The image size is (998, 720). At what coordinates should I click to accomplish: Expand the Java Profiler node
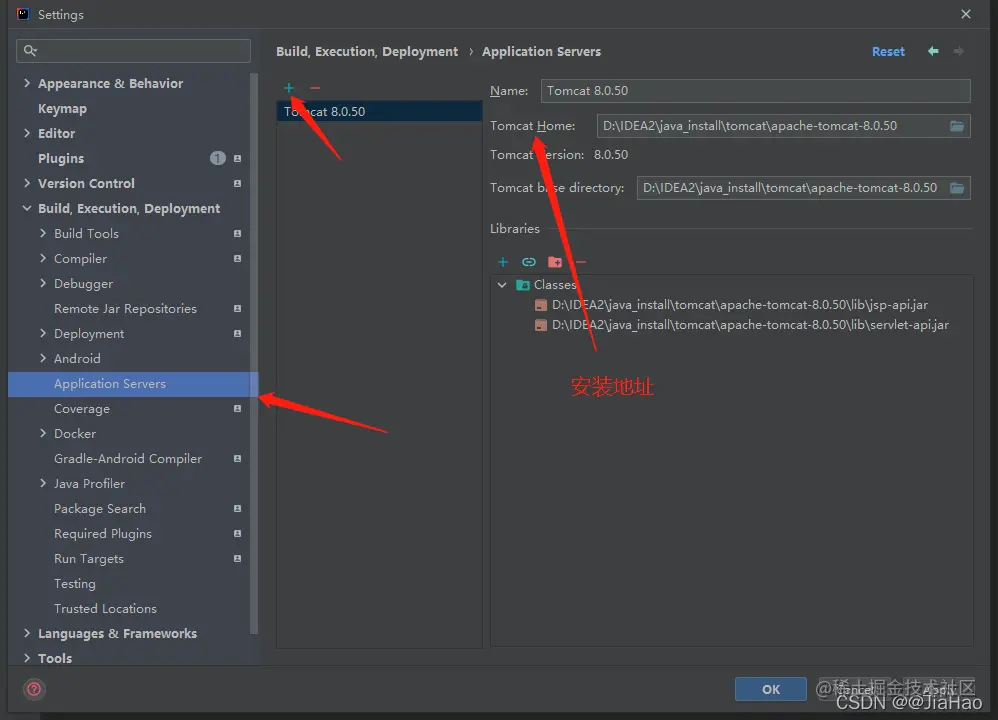click(43, 483)
